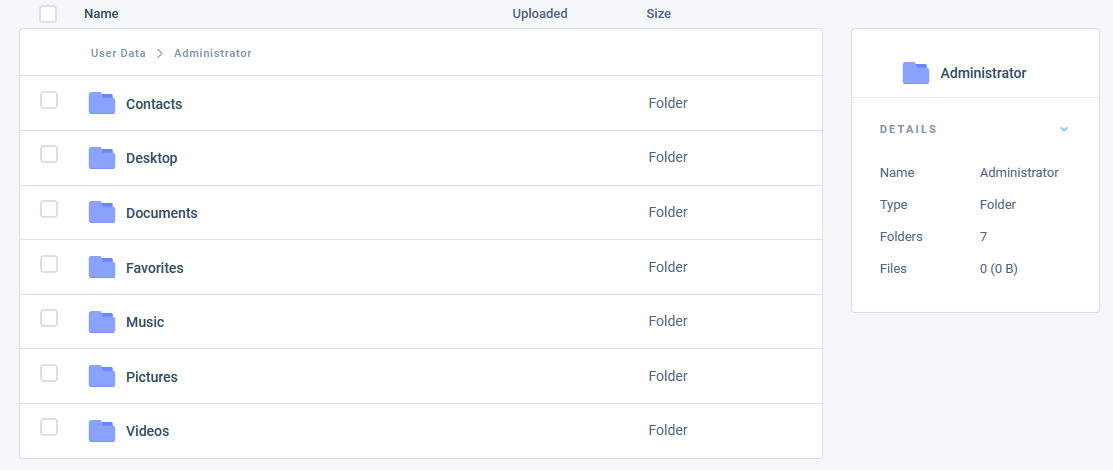Viewport: 1113px width, 470px height.
Task: Sort by the Size column header
Action: 659,13
